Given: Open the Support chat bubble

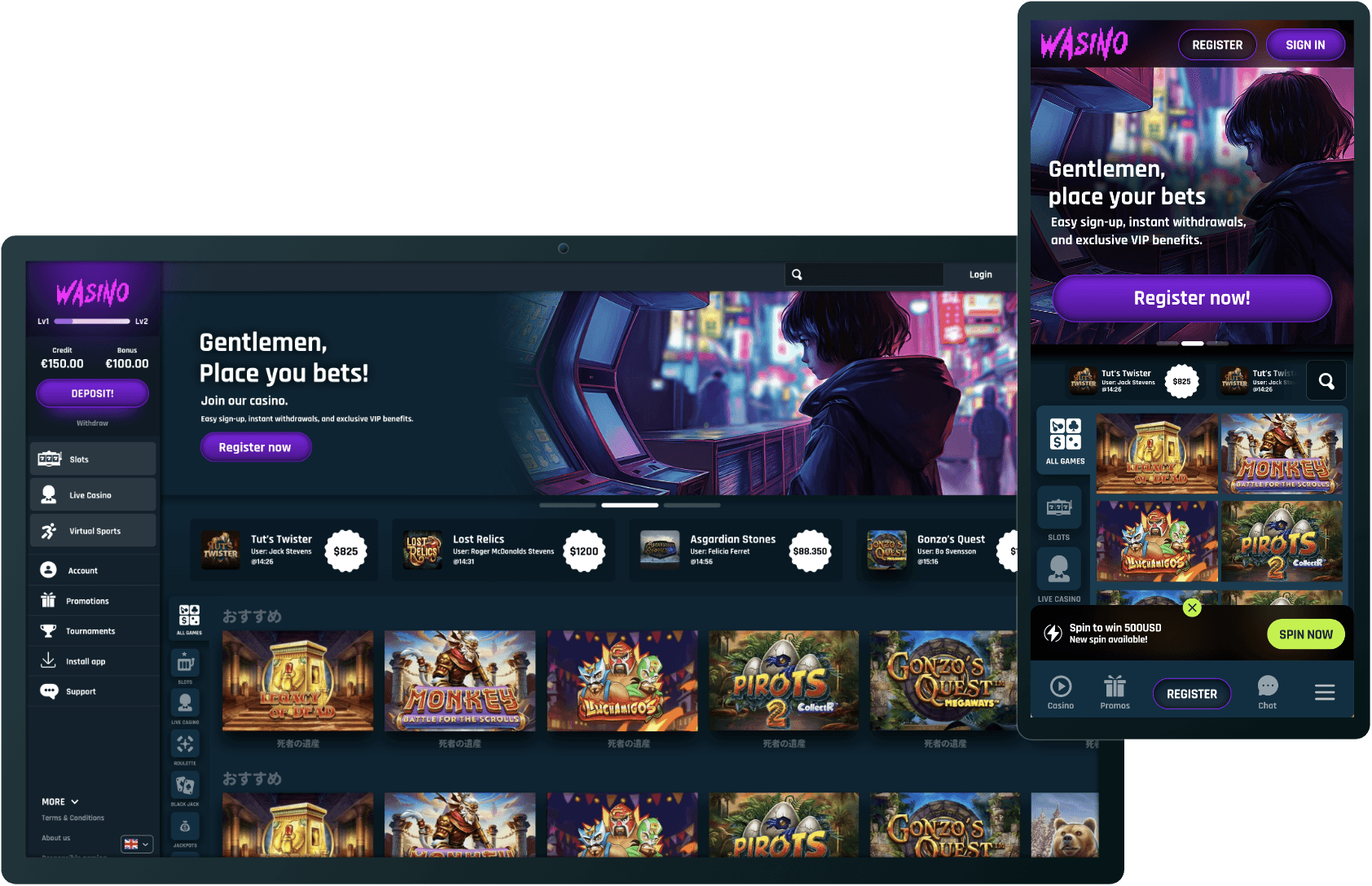Looking at the screenshot, I should 49,691.
